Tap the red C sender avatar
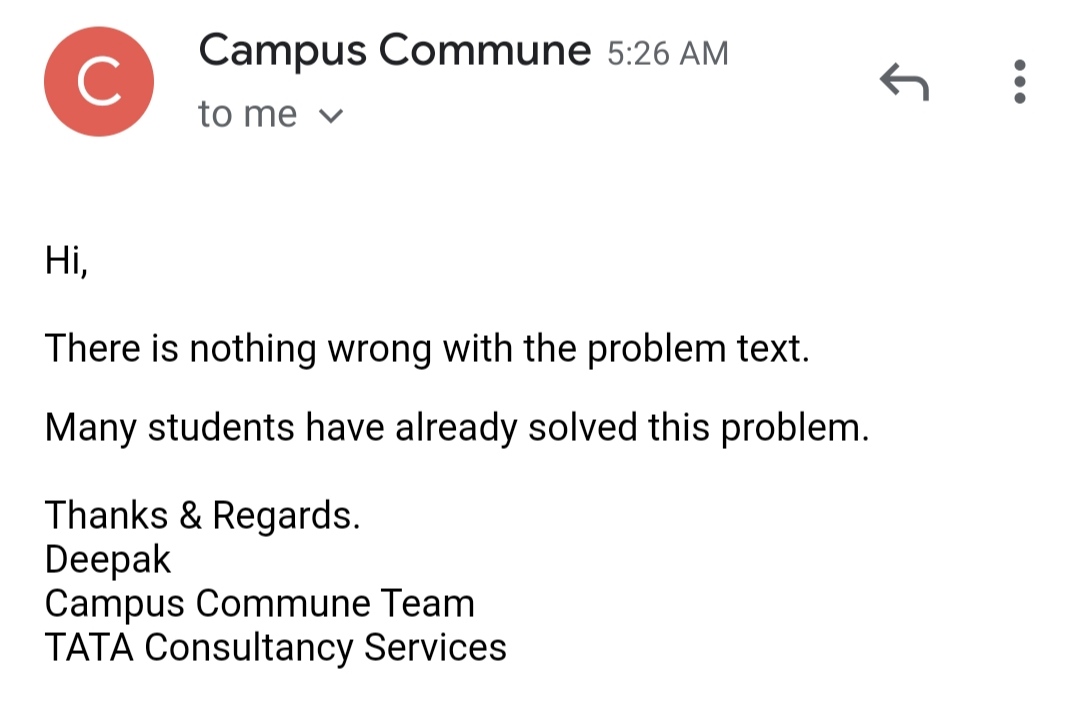The image size is (1080, 719). click(x=99, y=81)
